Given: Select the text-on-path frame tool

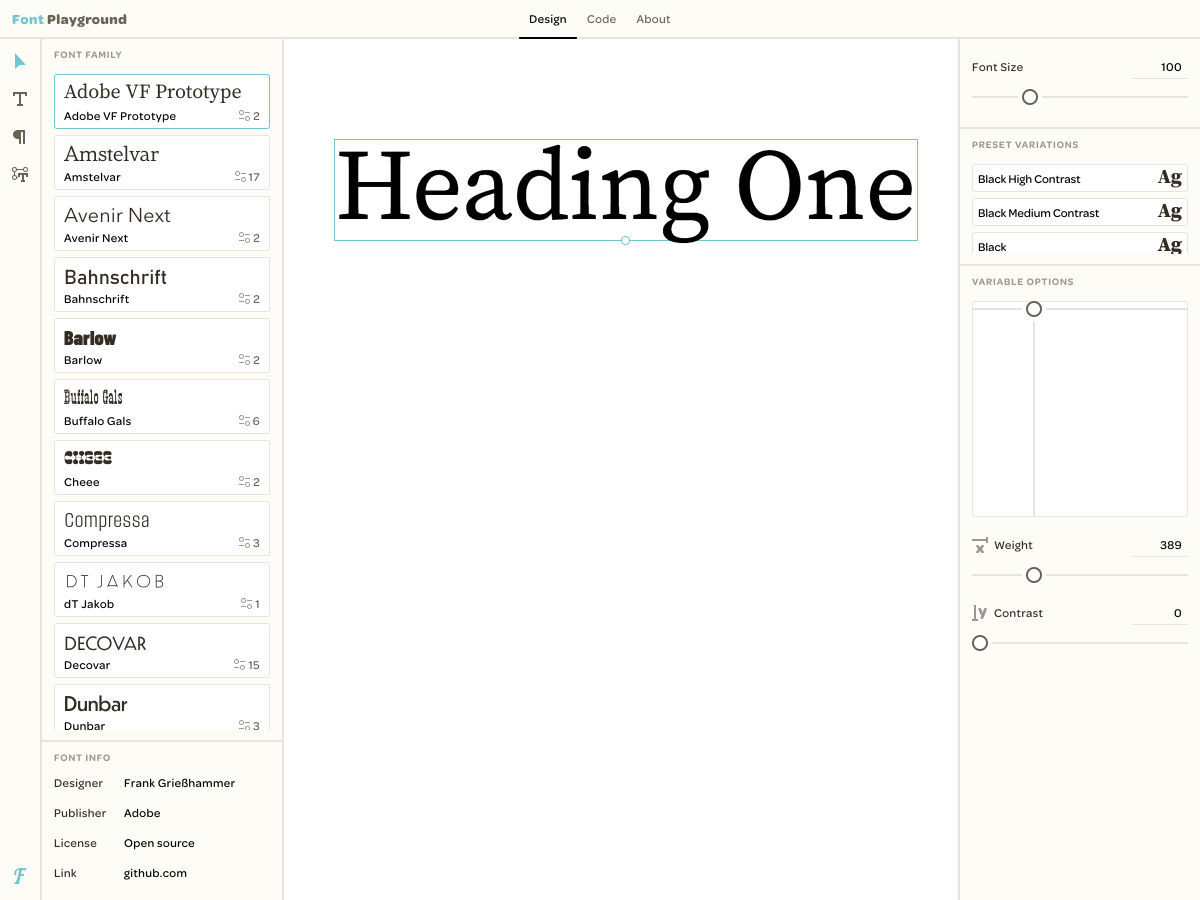Looking at the screenshot, I should tap(20, 174).
